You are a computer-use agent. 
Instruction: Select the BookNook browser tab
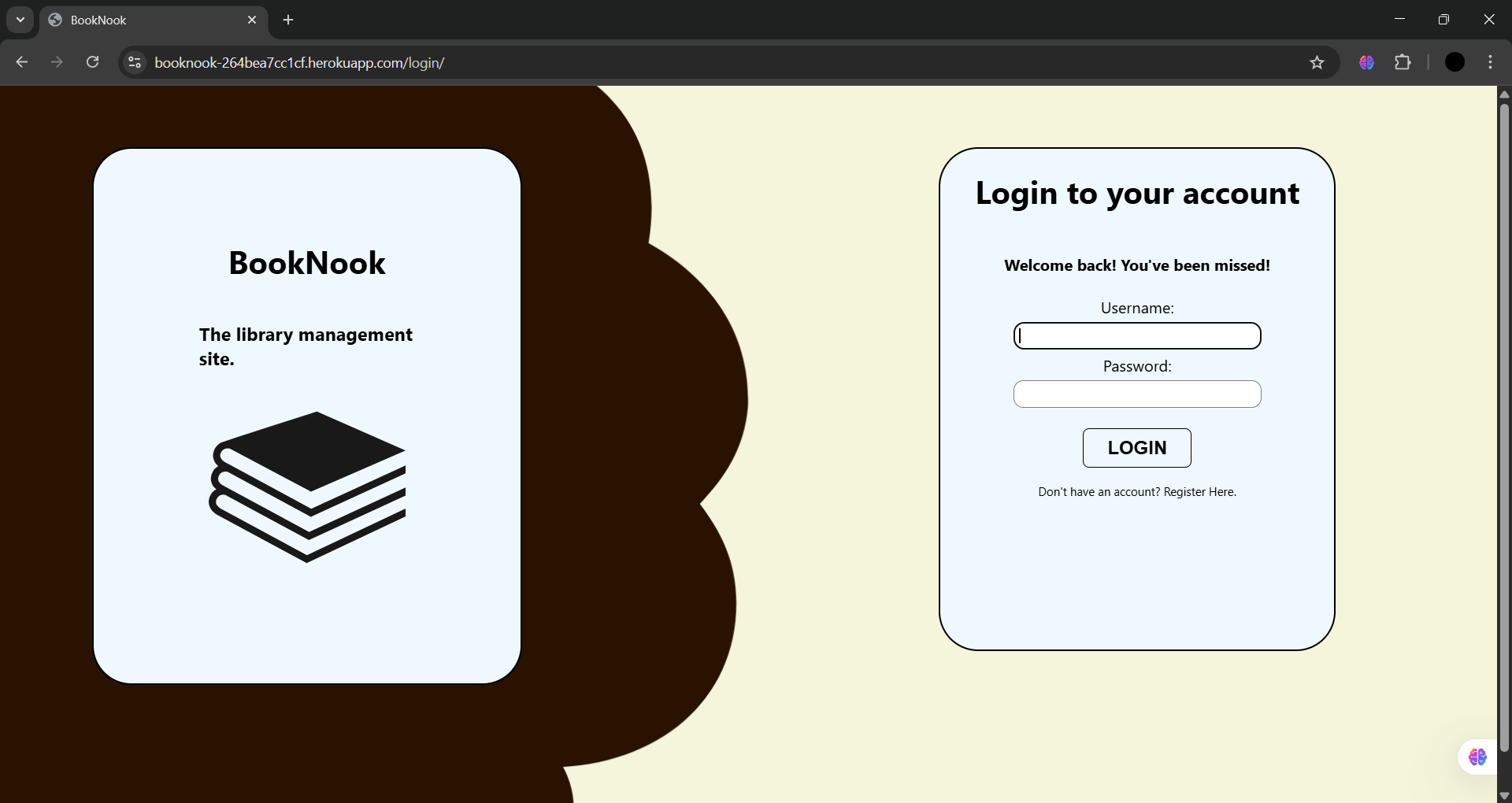click(142, 20)
